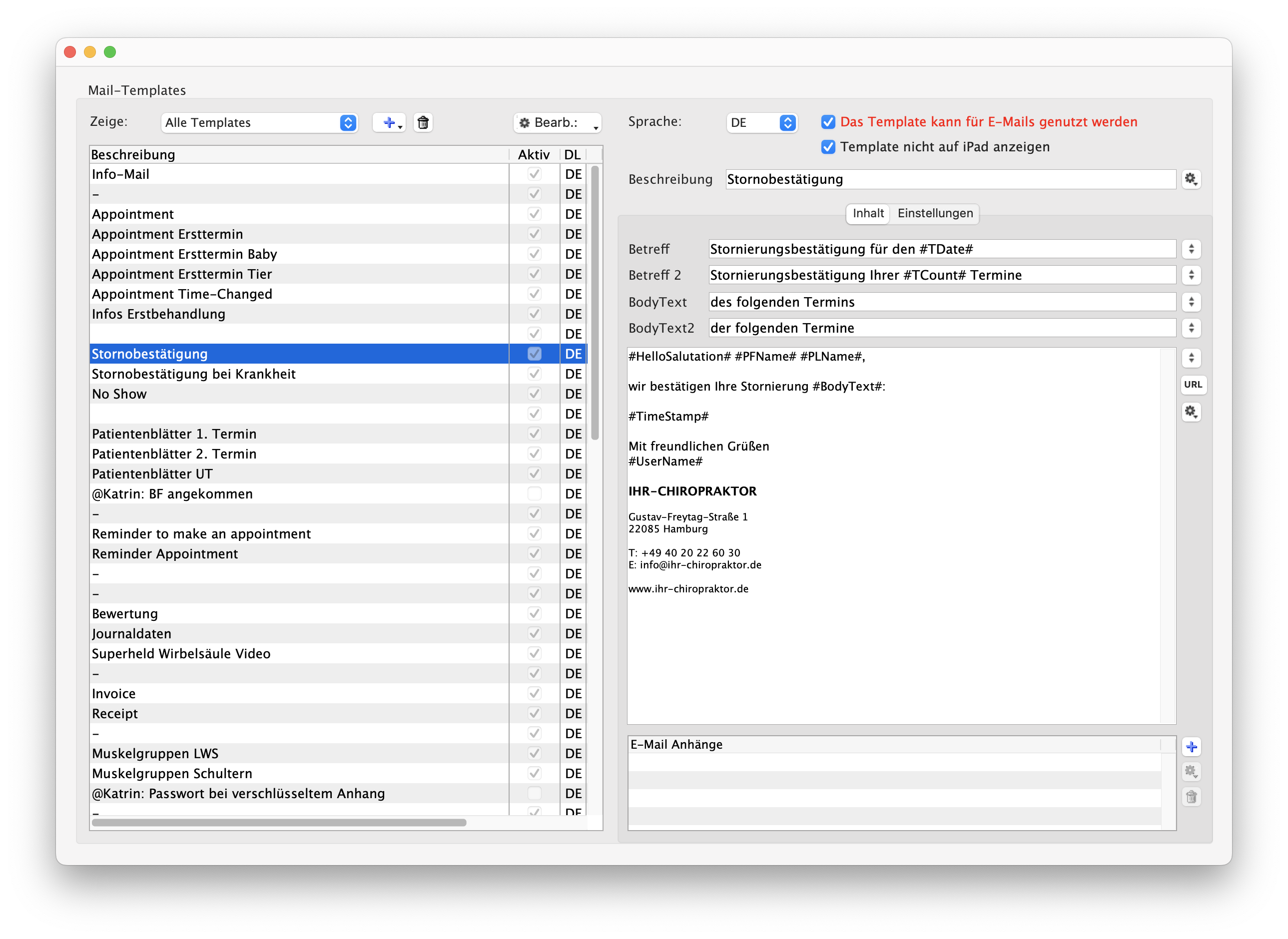Click the stepper next to Betreff field

click(1191, 249)
